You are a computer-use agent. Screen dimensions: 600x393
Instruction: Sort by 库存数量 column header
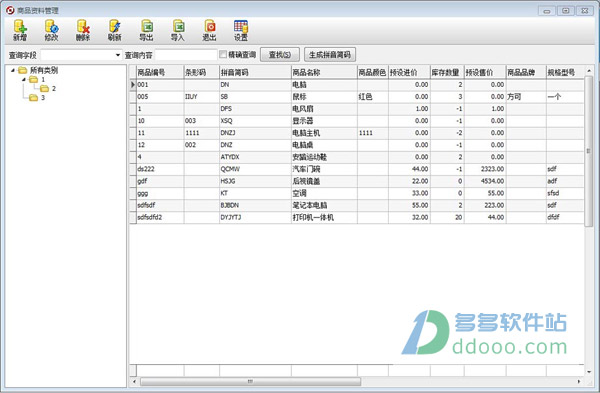(447, 72)
